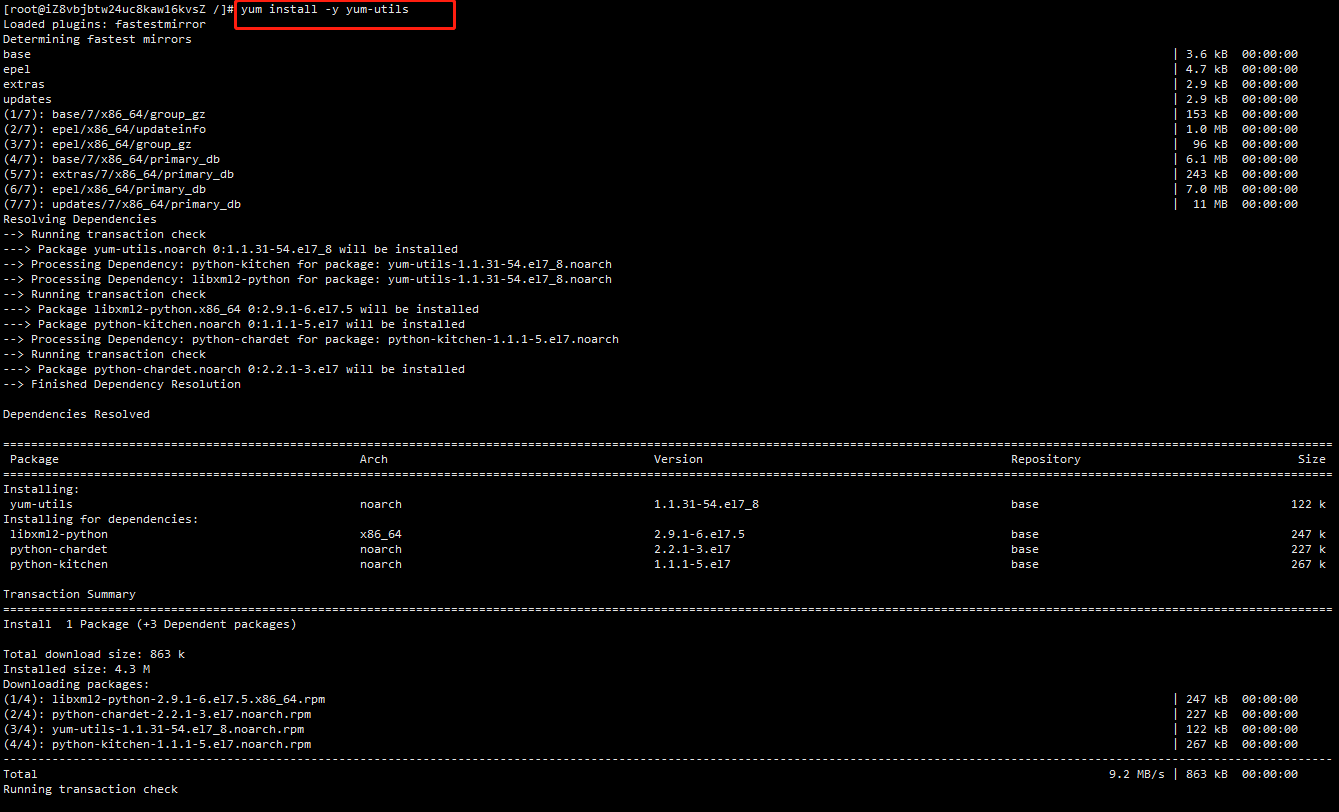Click 'yum-utils' in the package table
Screen dimensions: 1339x812
[x=41, y=504]
